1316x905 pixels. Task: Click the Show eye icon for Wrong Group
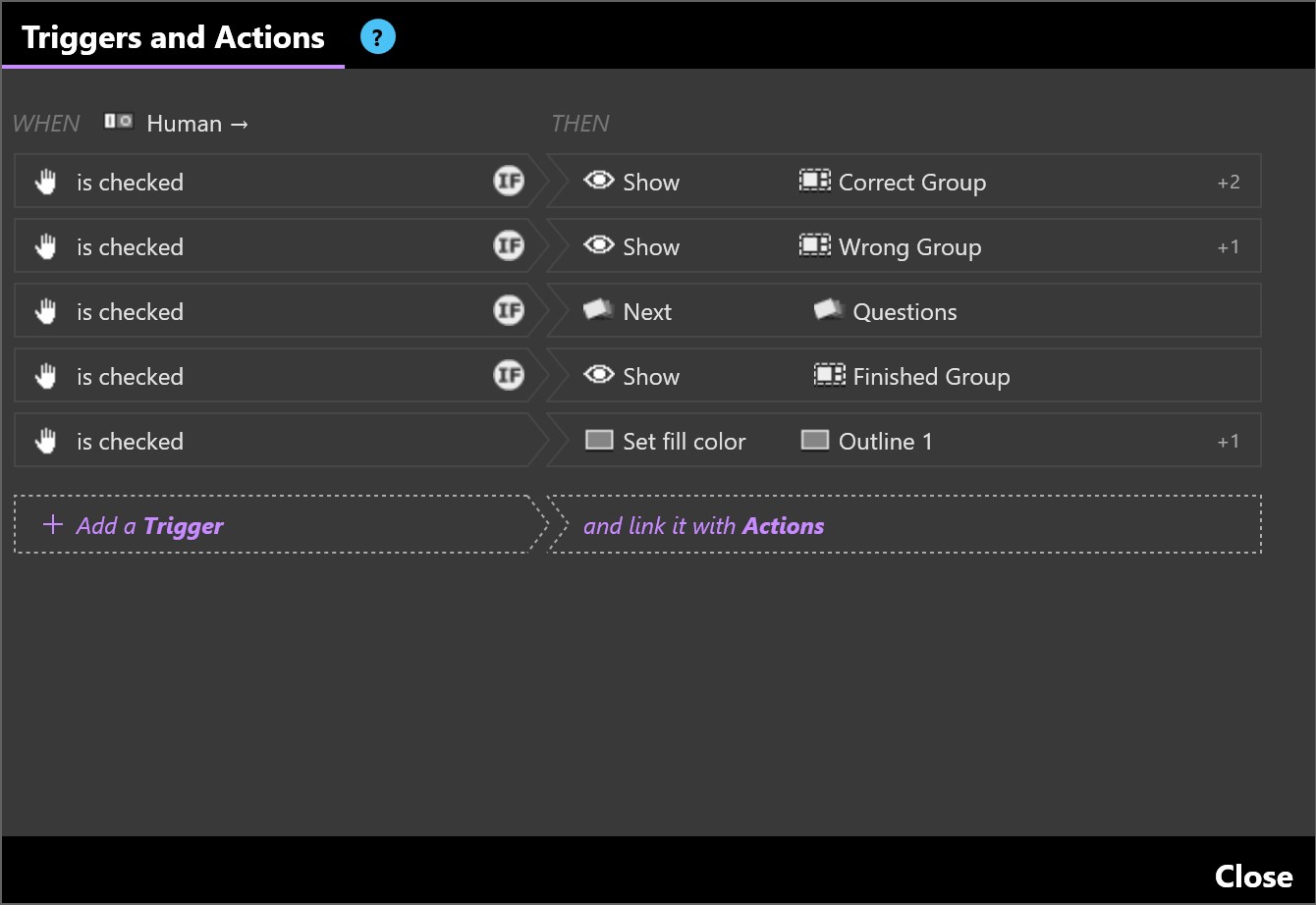[x=598, y=246]
